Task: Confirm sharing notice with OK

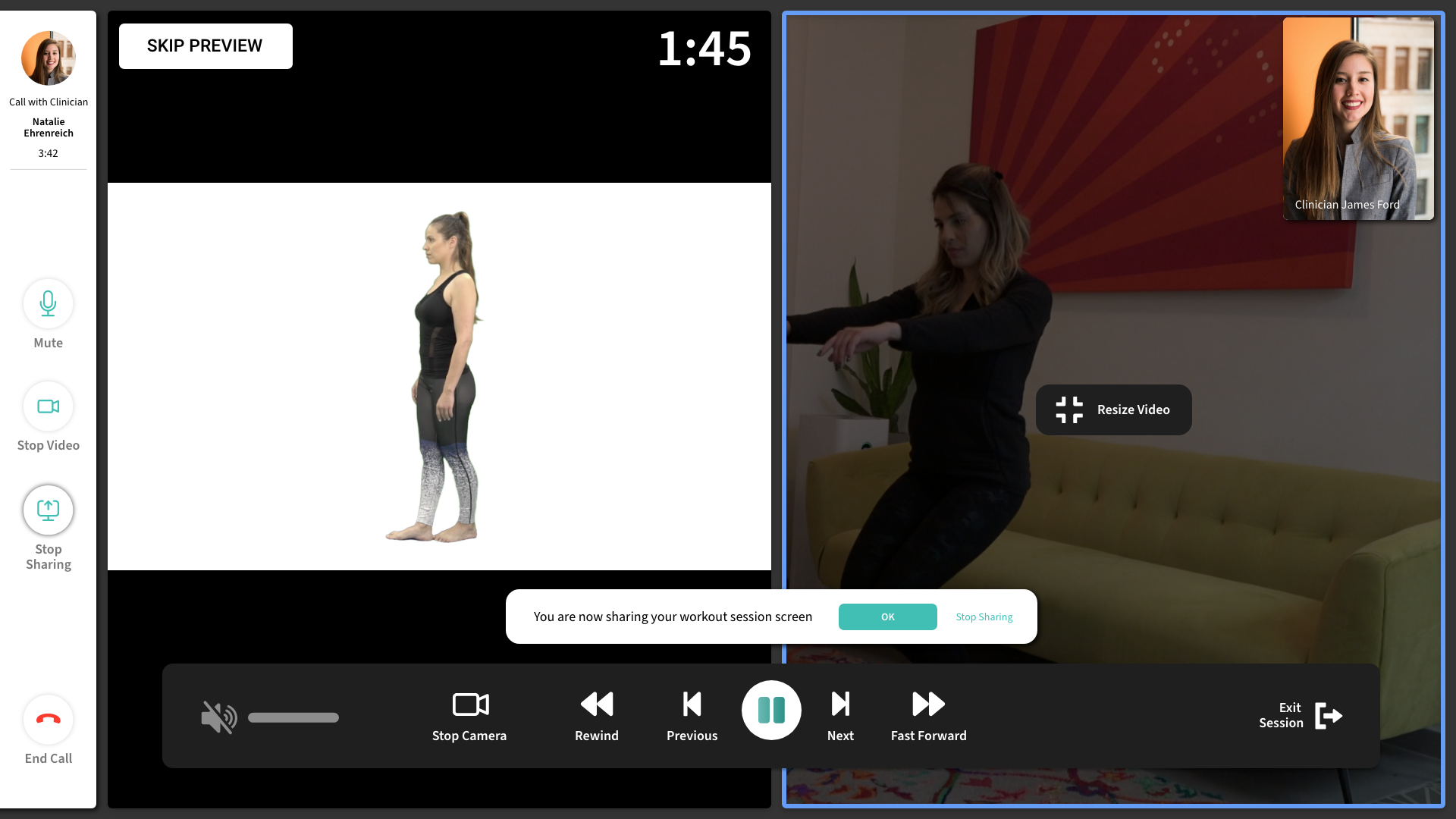Action: [887, 617]
